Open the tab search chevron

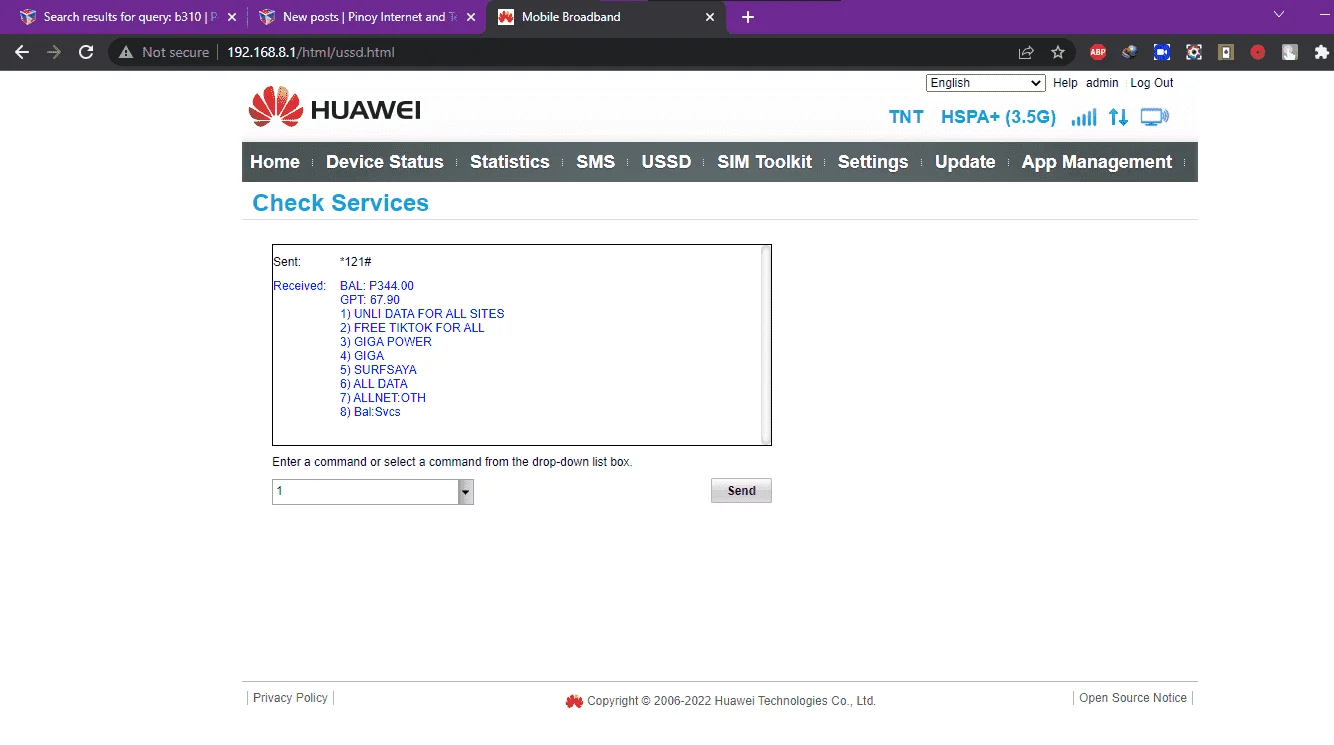pyautogui.click(x=1278, y=14)
